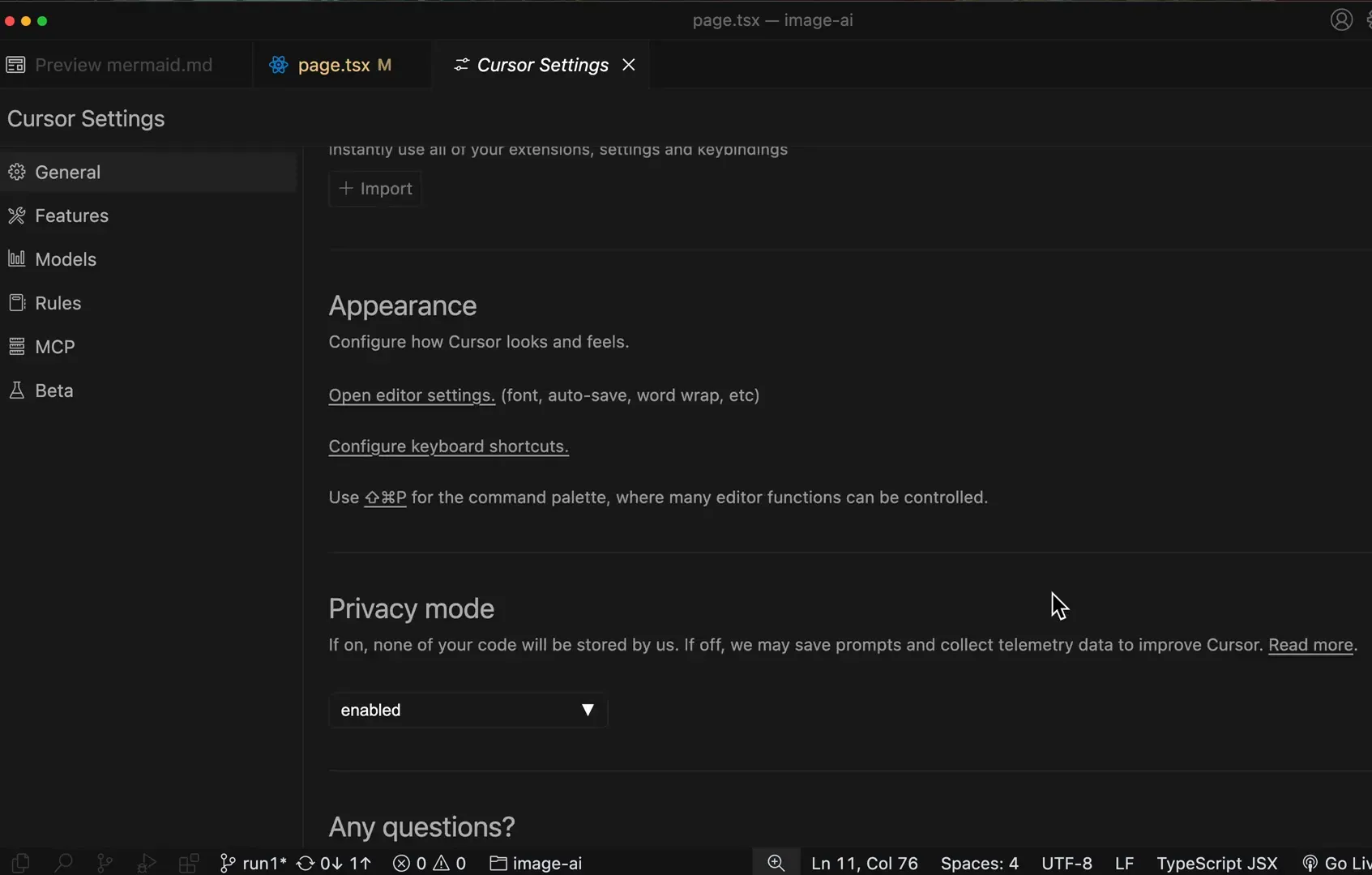Select the General settings section
The width and height of the screenshot is (1372, 875).
tap(149, 173)
